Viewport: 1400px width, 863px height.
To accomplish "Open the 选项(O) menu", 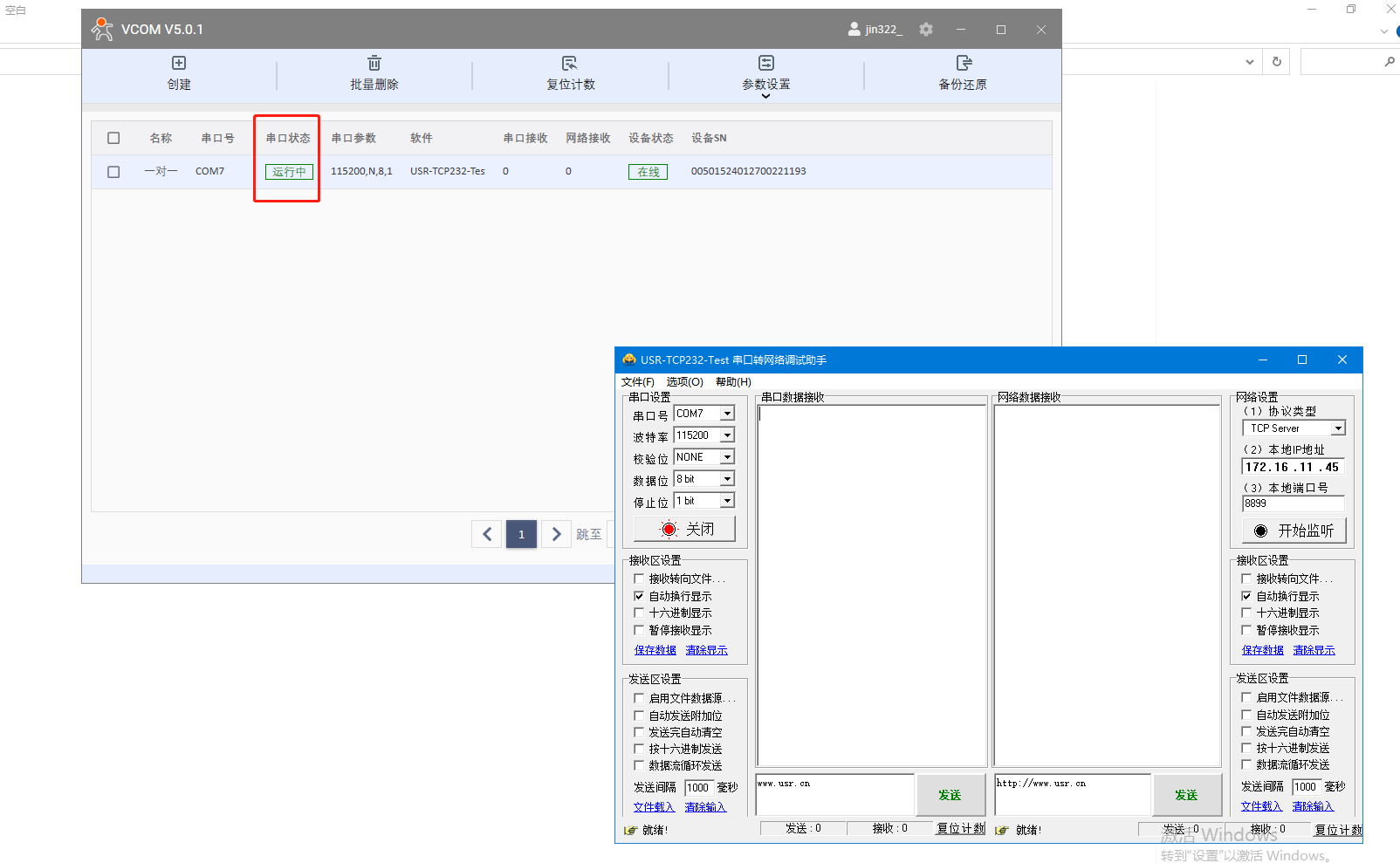I will 684,382.
